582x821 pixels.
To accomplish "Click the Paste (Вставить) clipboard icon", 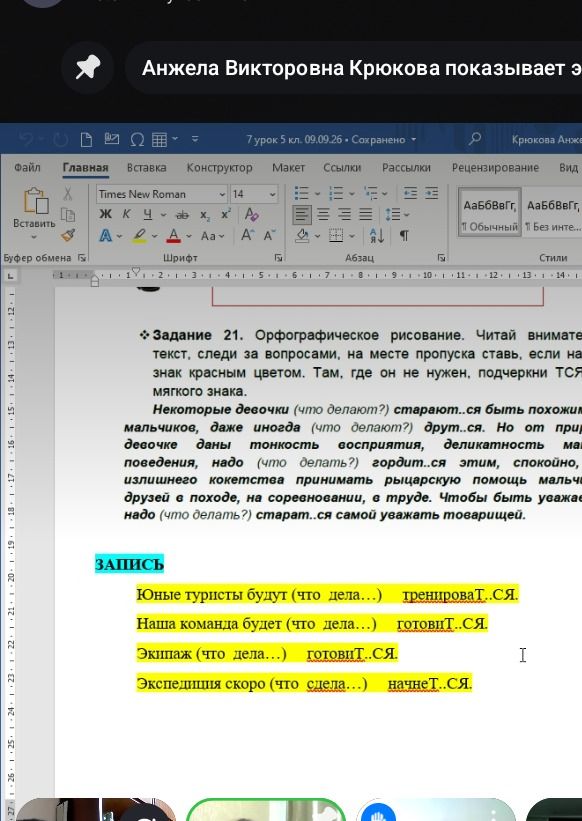I will click(x=35, y=201).
